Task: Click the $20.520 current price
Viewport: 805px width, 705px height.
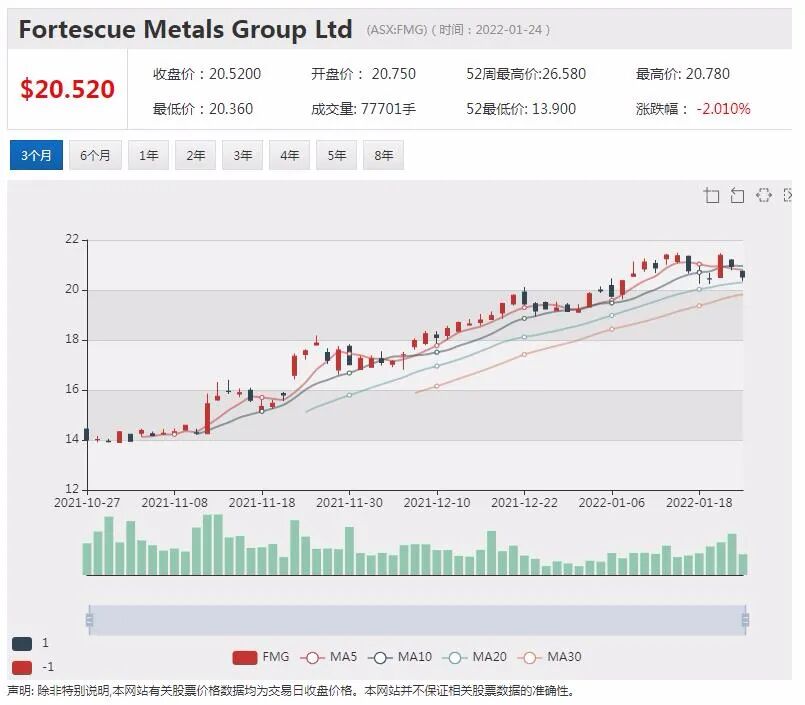Action: click(x=67, y=89)
